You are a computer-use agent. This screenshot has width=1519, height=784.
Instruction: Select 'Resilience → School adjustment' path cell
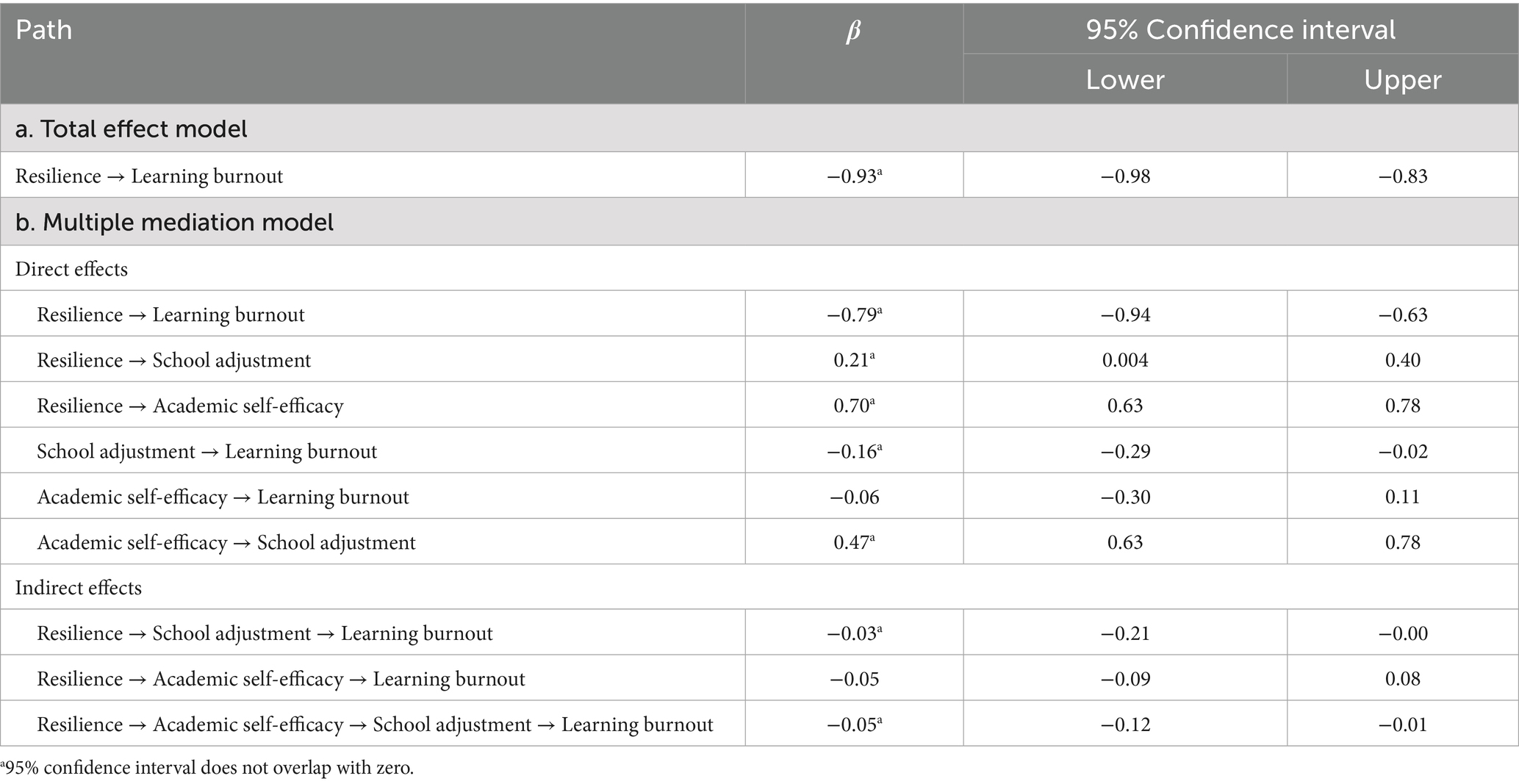point(174,360)
